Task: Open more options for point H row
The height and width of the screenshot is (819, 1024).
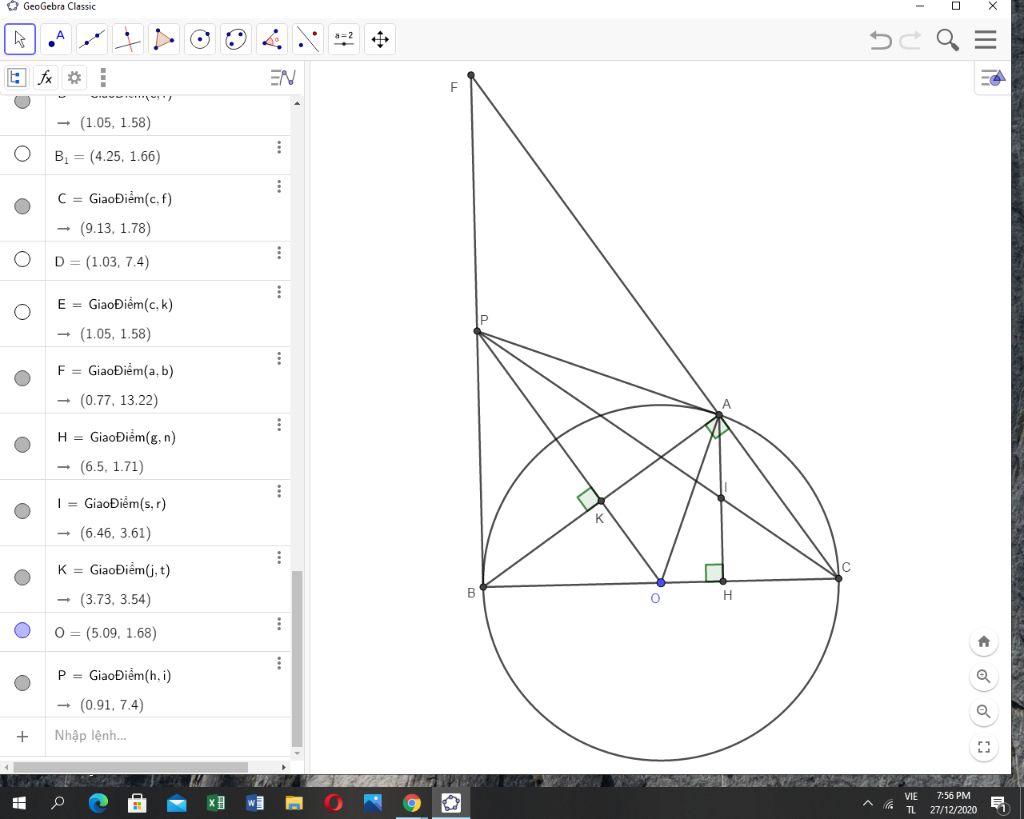Action: coord(279,425)
